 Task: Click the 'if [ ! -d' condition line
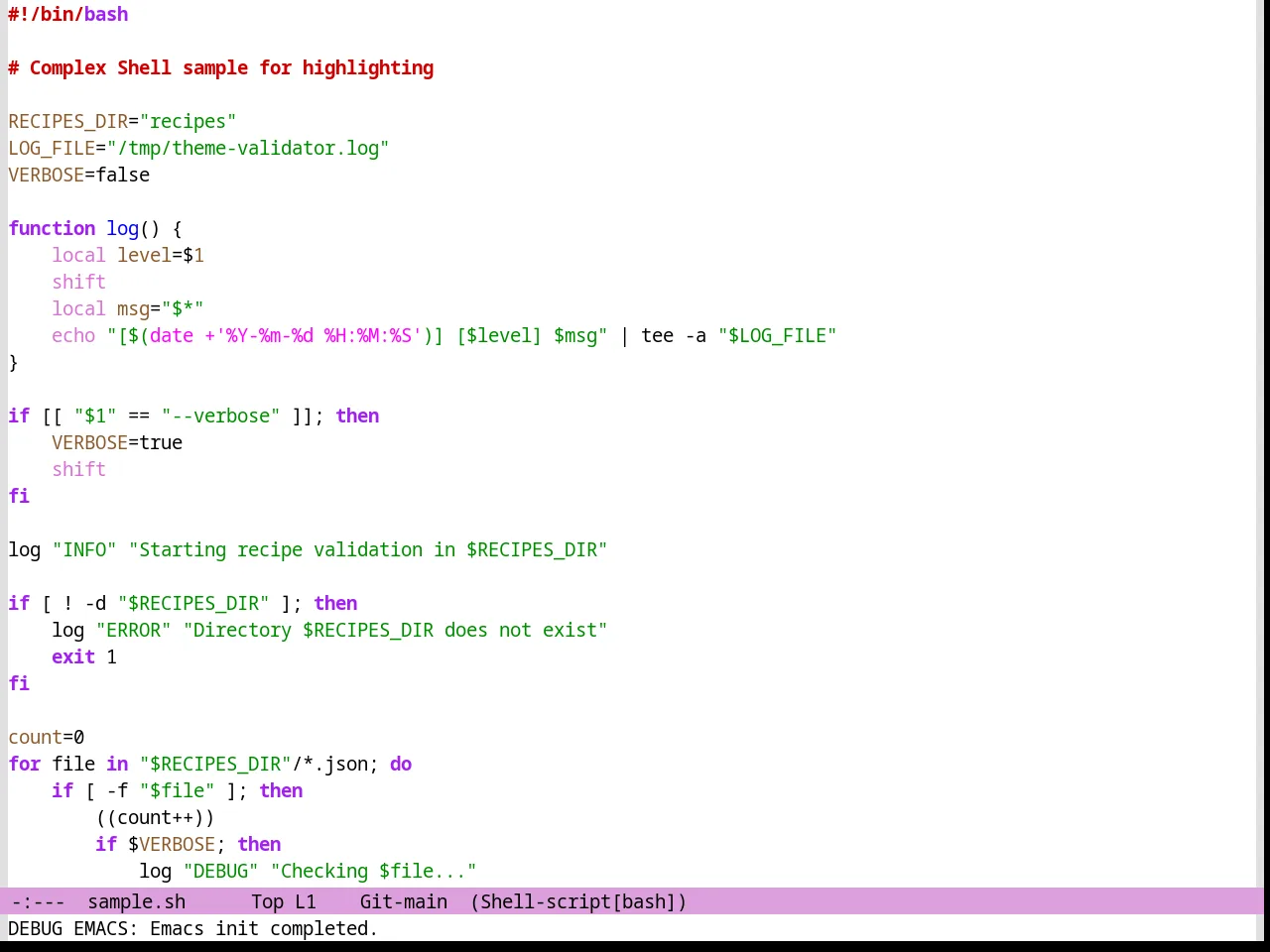click(x=183, y=604)
